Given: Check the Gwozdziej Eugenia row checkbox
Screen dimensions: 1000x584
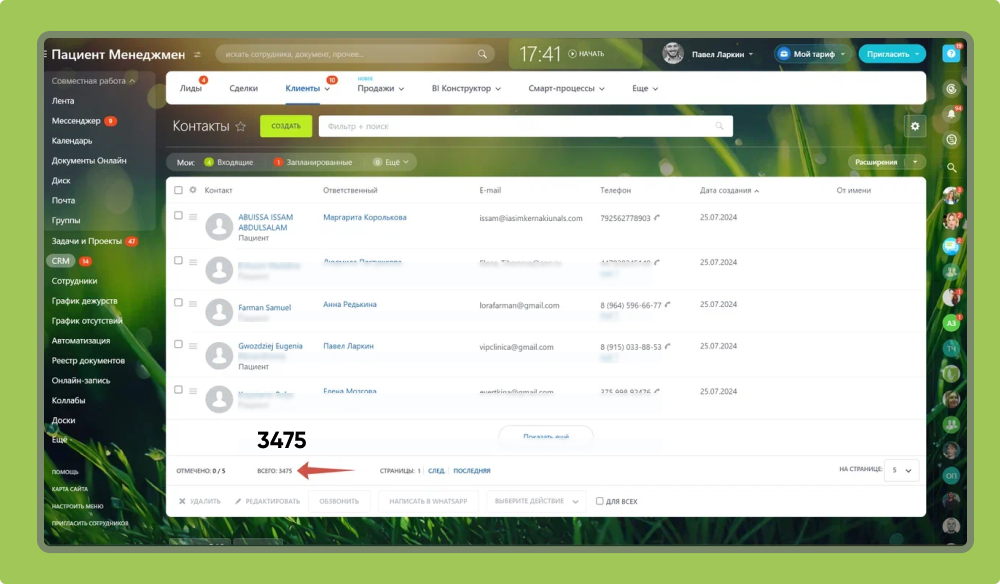Looking at the screenshot, I should (x=178, y=344).
